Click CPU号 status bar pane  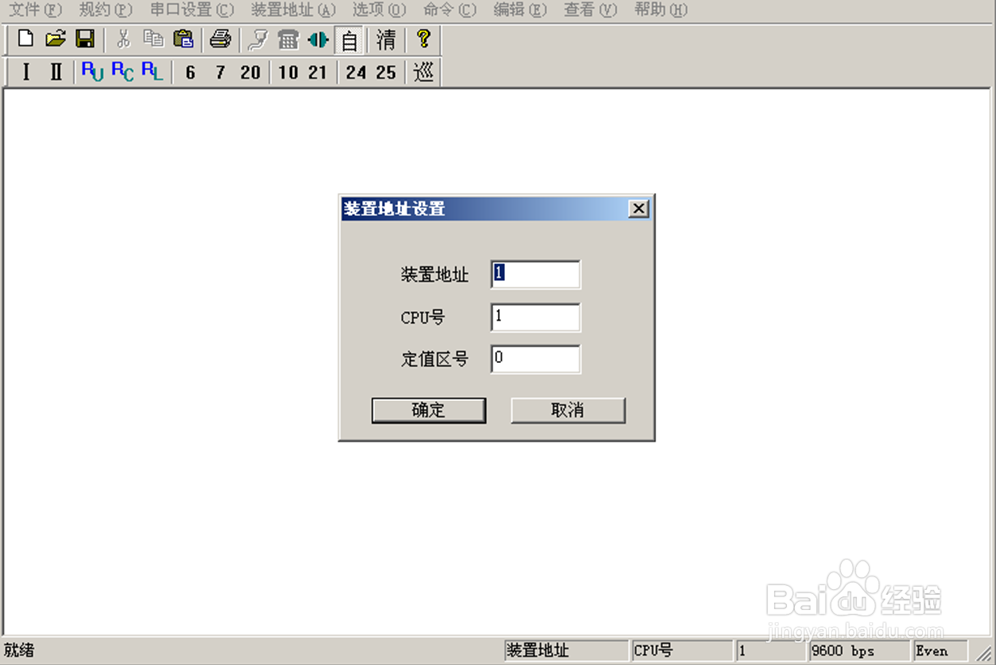pos(682,650)
